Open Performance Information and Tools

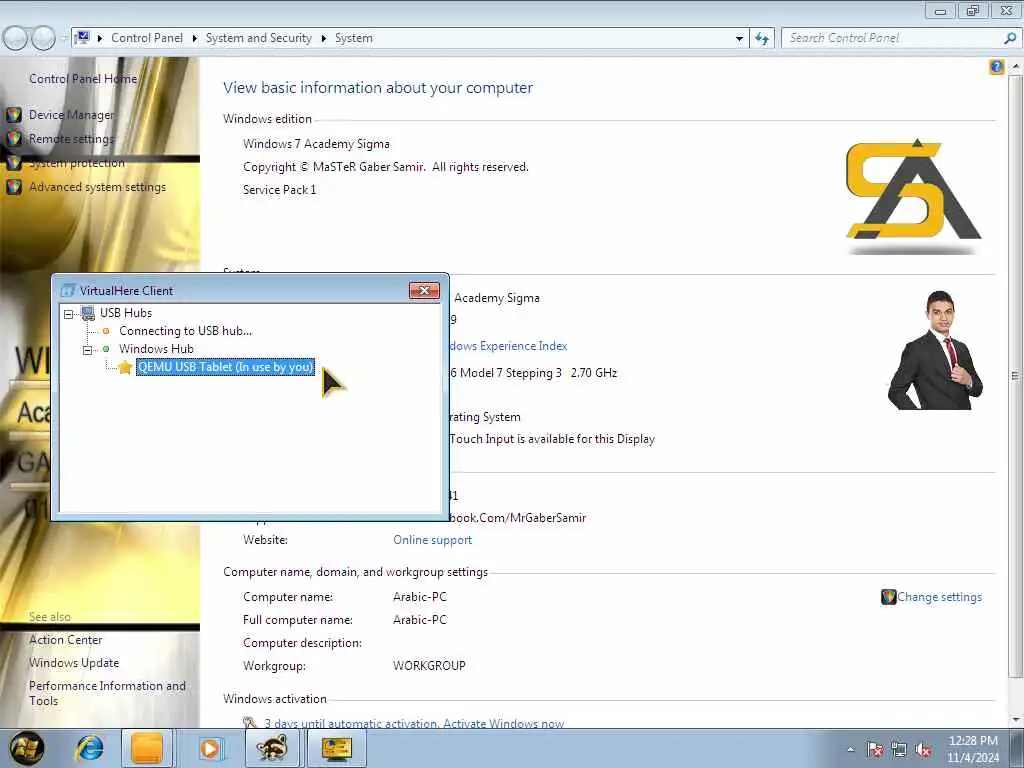coord(107,694)
